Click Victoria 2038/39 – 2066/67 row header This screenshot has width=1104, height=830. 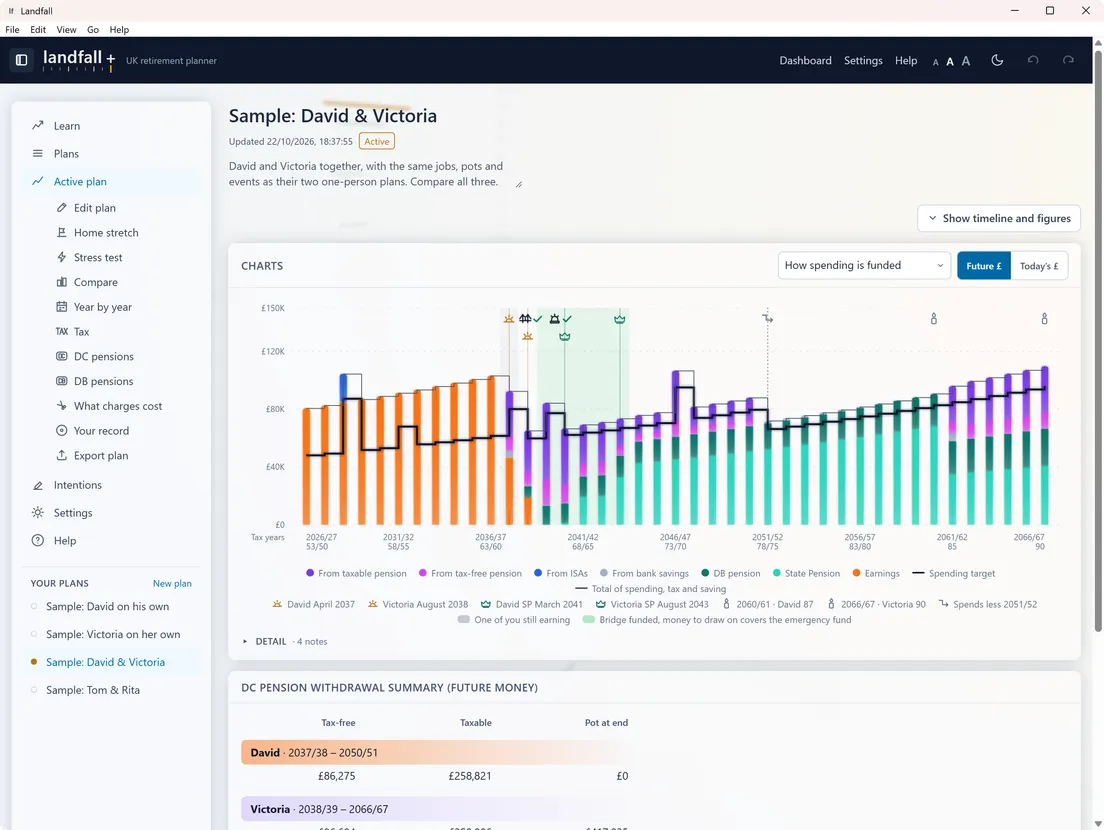pyautogui.click(x=434, y=809)
